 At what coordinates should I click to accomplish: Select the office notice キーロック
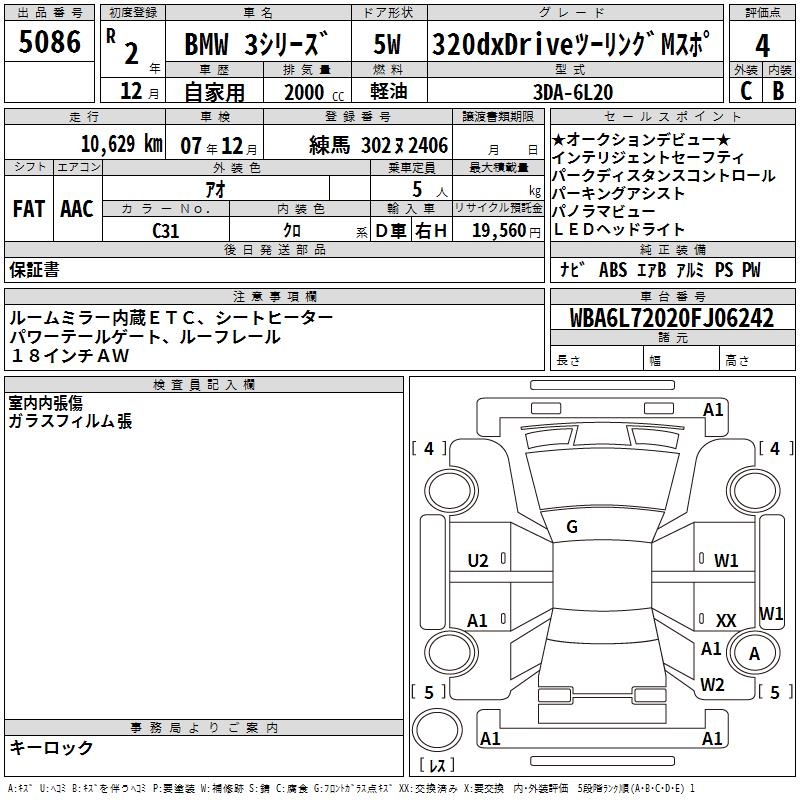pyautogui.click(x=51, y=747)
